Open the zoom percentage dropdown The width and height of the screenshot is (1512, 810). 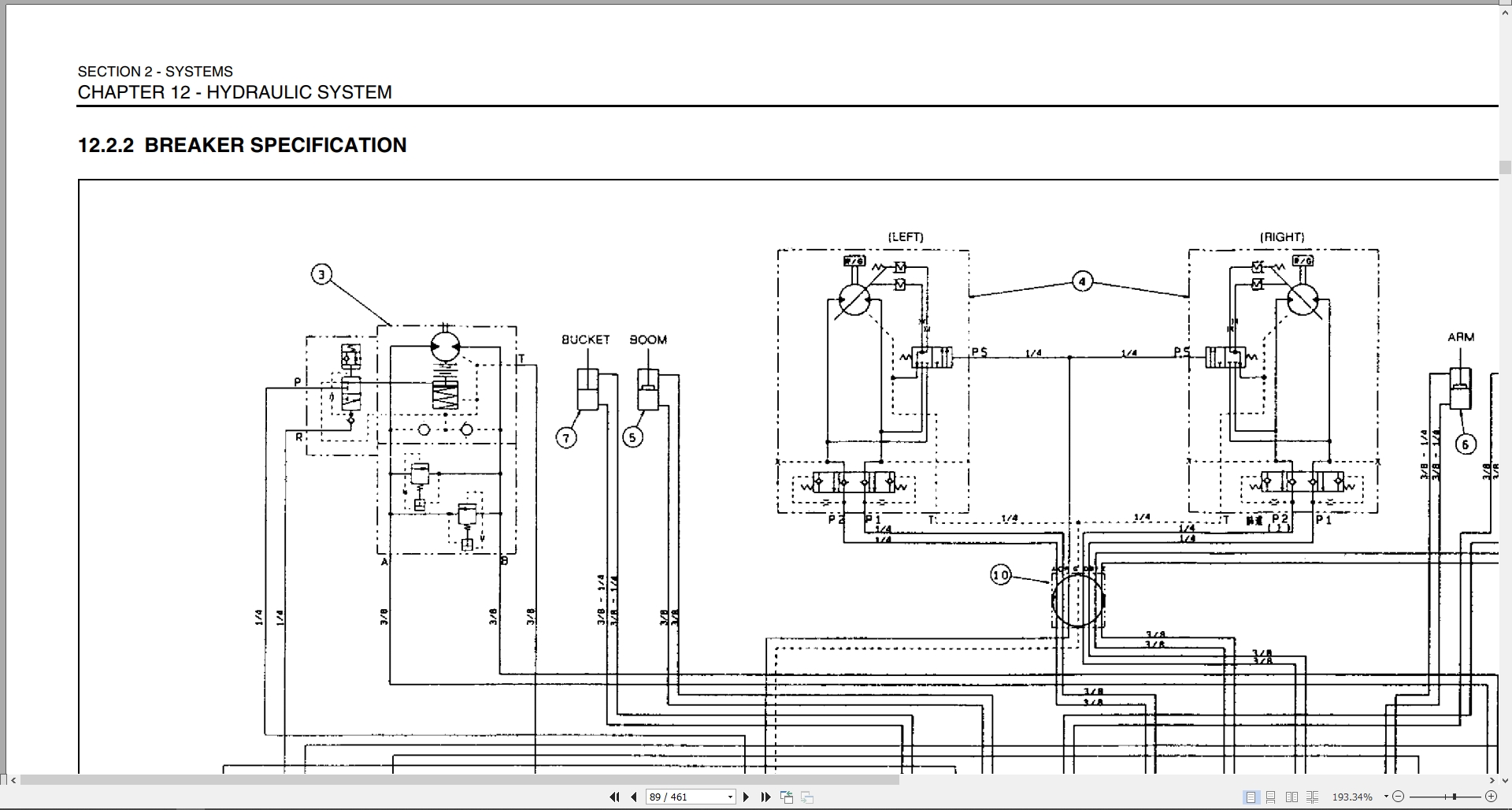(1386, 797)
